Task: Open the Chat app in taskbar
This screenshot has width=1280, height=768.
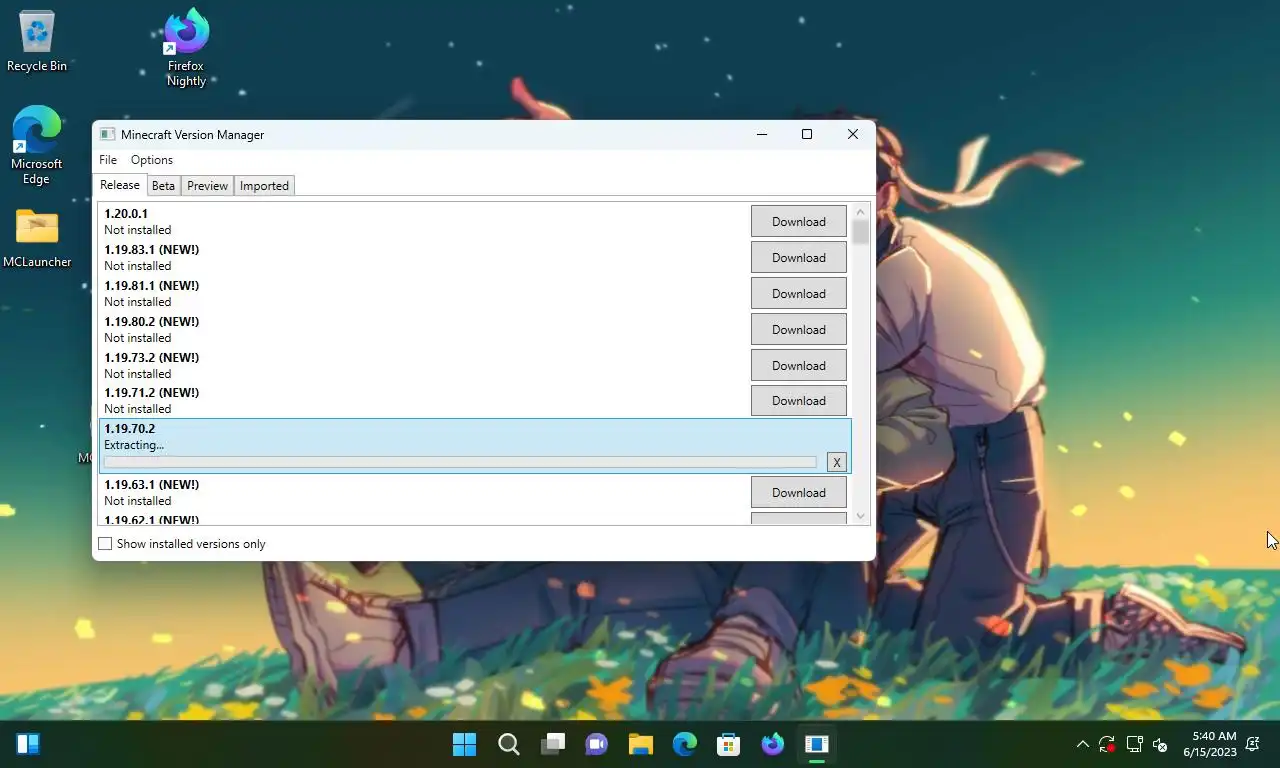Action: pyautogui.click(x=597, y=744)
